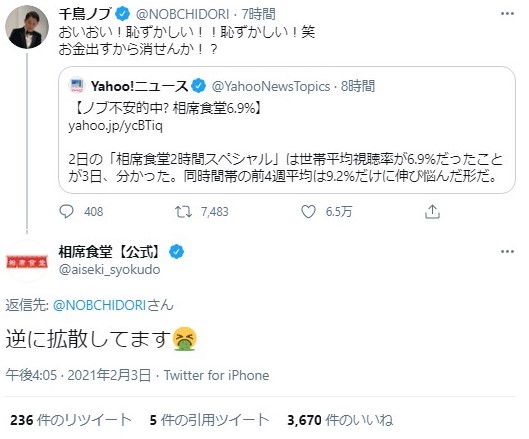Click the verified badge beside 相席食堂【公式】
Viewport: 529px width, 439px height.
pos(177,252)
